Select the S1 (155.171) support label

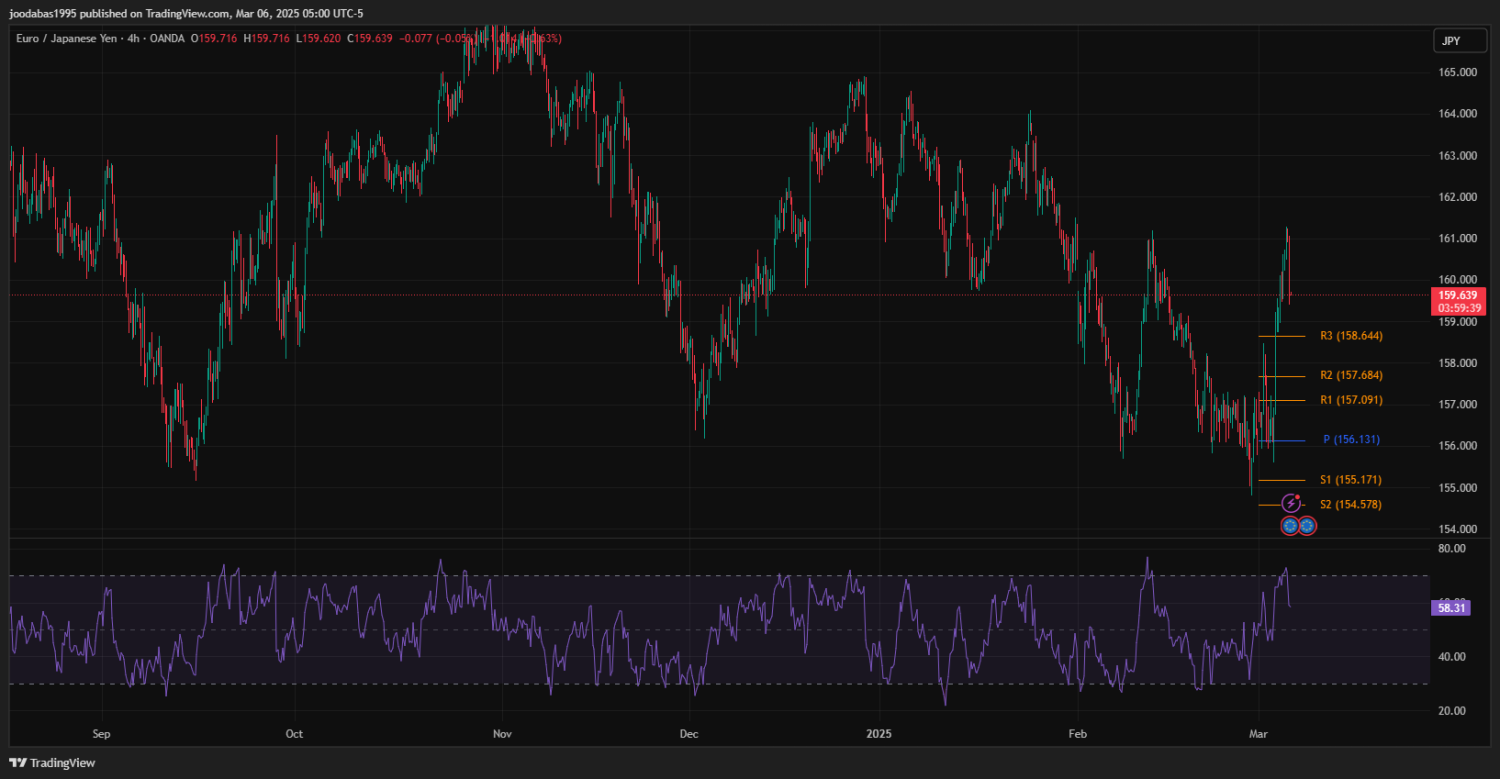coord(1351,480)
